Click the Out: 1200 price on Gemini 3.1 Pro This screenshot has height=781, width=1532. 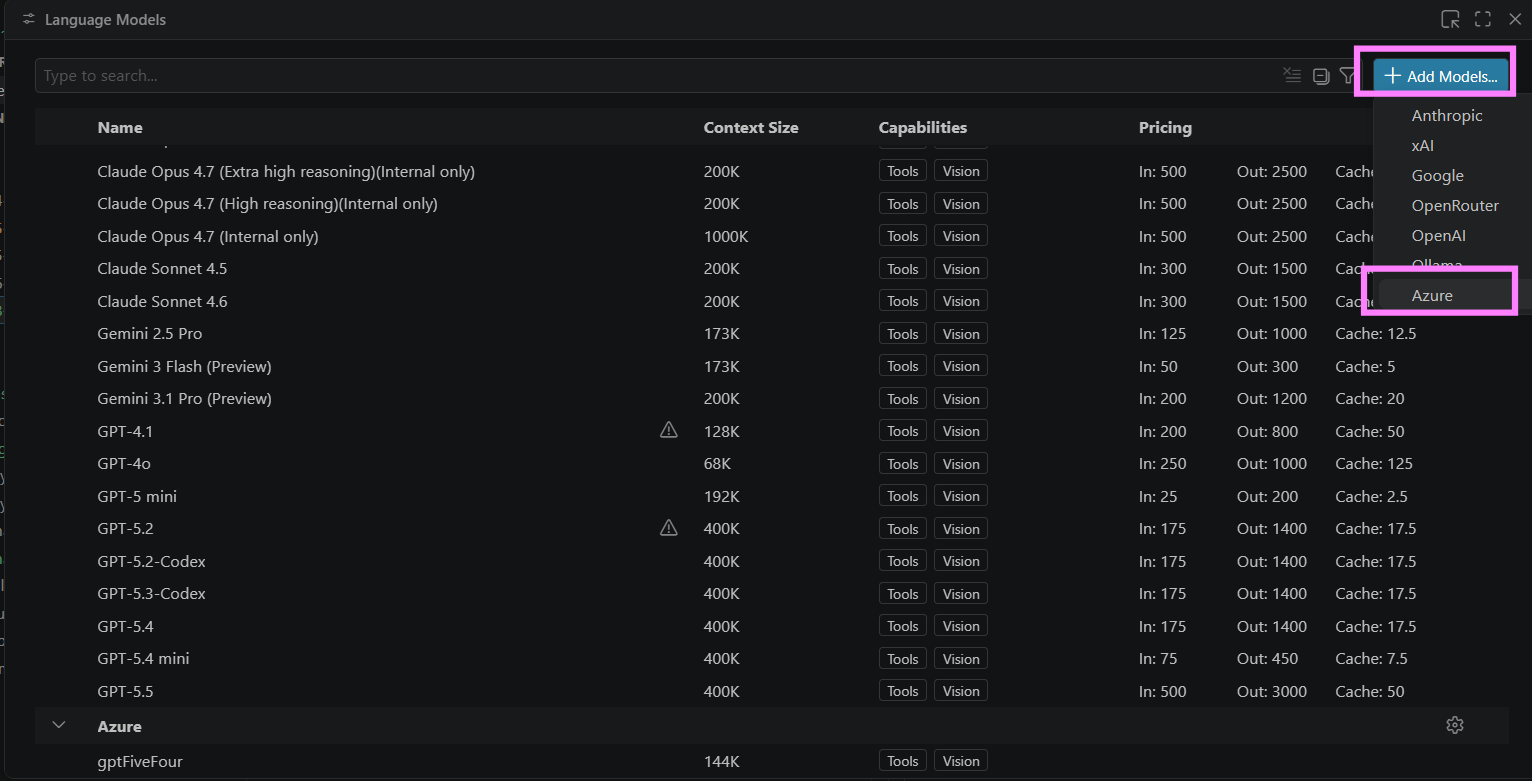pos(1272,398)
